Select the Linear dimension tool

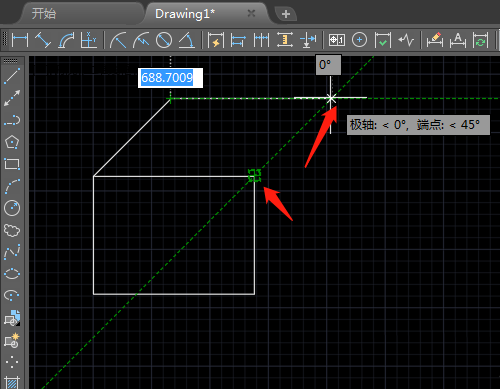point(20,40)
